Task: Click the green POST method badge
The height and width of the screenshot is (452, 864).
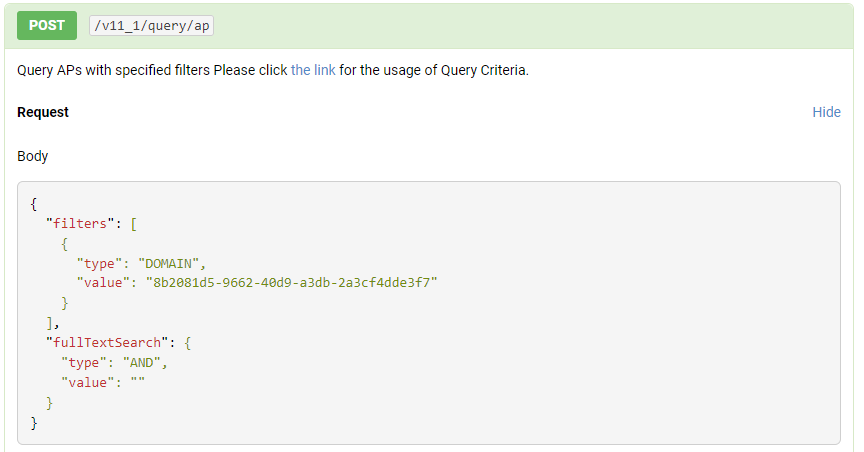Action: coord(47,25)
